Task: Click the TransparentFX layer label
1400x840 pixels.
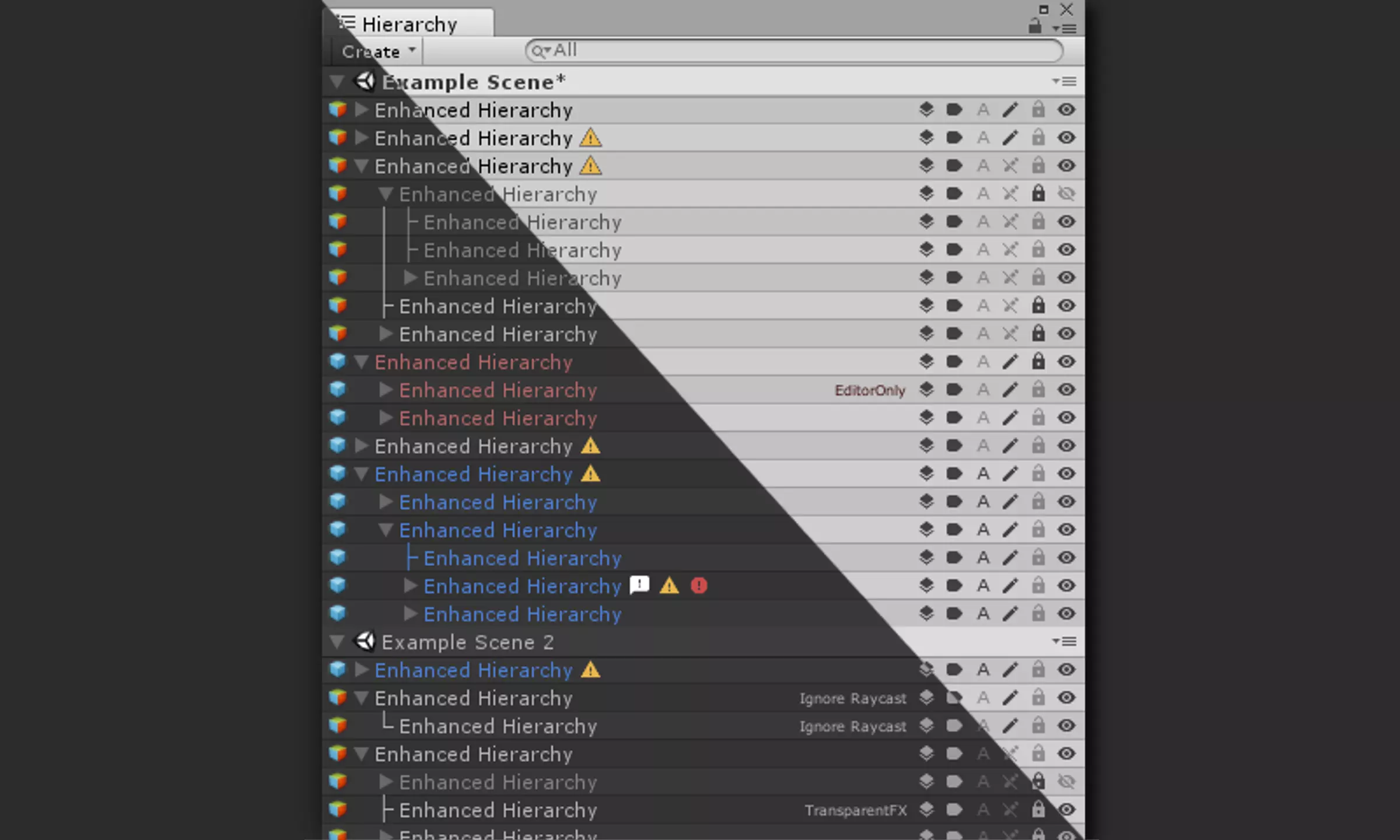Action: (856, 810)
